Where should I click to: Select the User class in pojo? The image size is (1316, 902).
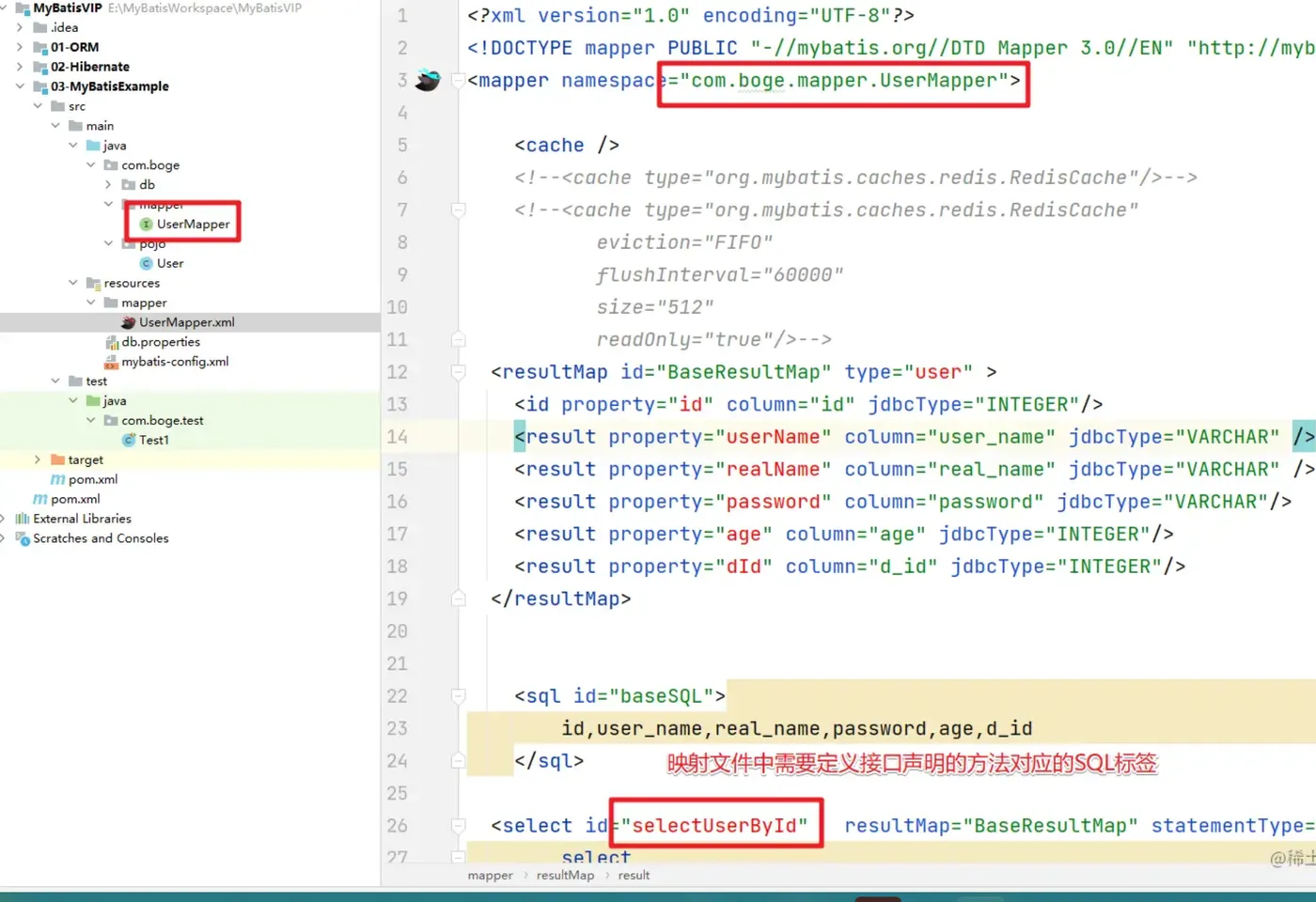170,264
